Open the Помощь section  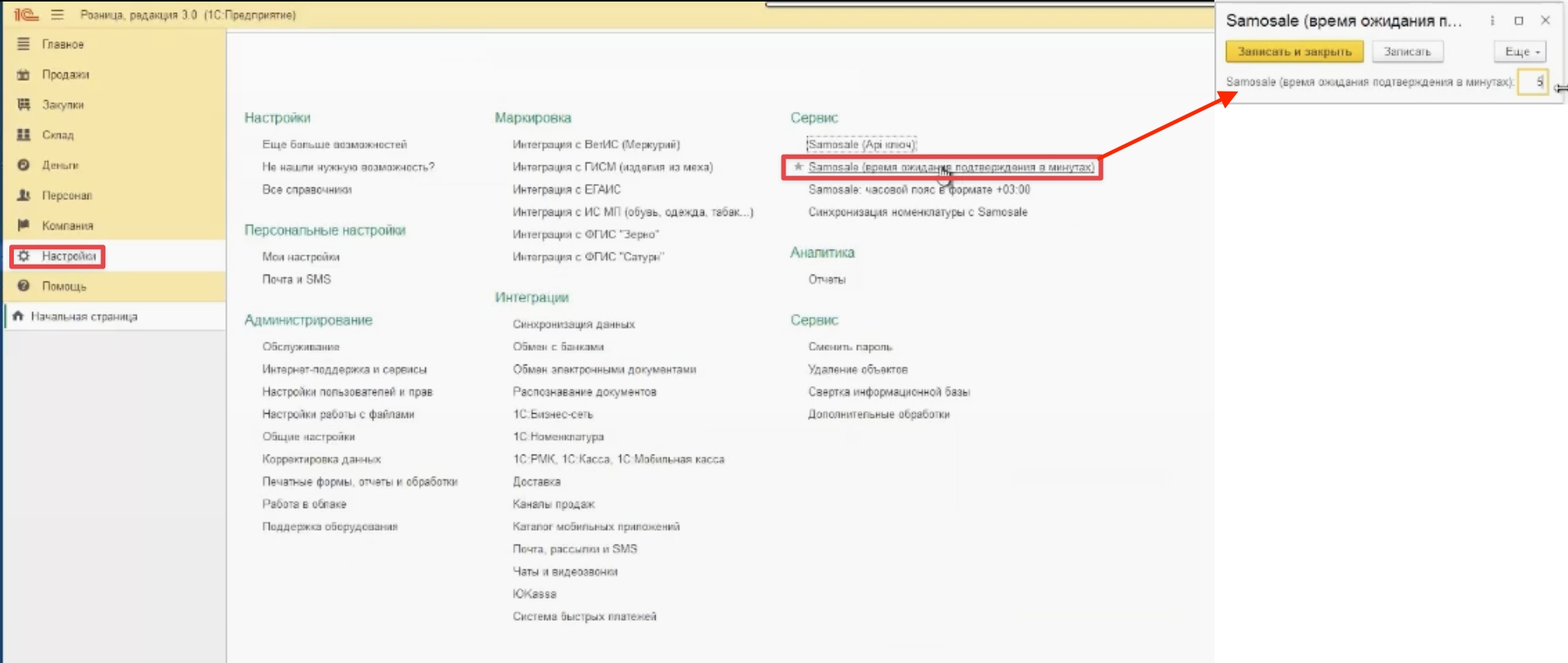click(x=64, y=286)
